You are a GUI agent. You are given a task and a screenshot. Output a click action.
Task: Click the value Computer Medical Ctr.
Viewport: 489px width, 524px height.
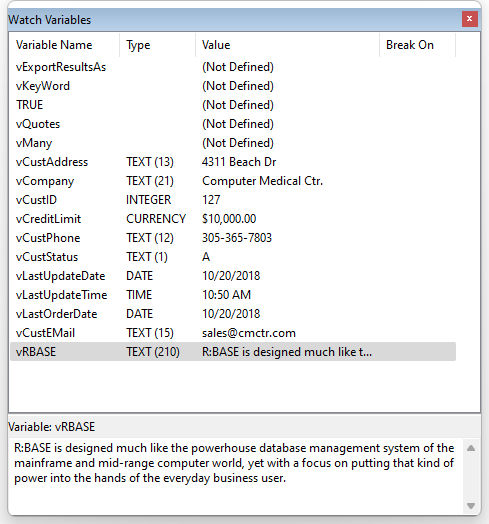pyautogui.click(x=262, y=181)
